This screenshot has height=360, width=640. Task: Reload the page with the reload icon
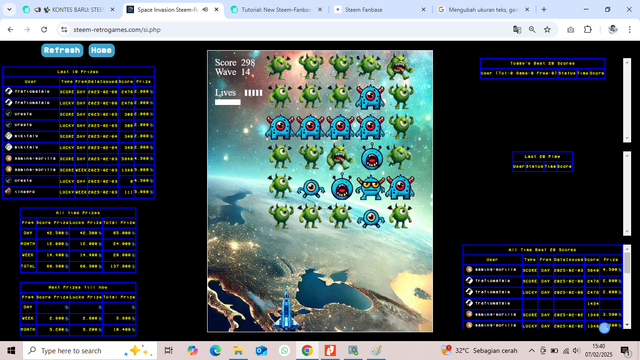coord(44,29)
